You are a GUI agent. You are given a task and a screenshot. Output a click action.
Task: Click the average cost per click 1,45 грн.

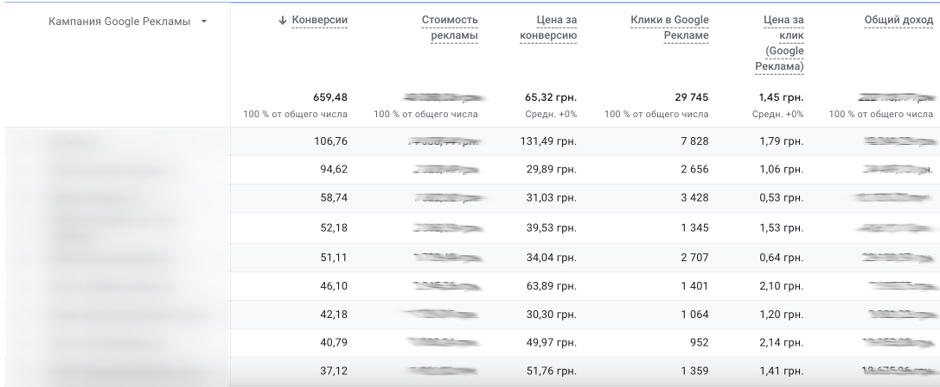[x=781, y=97]
